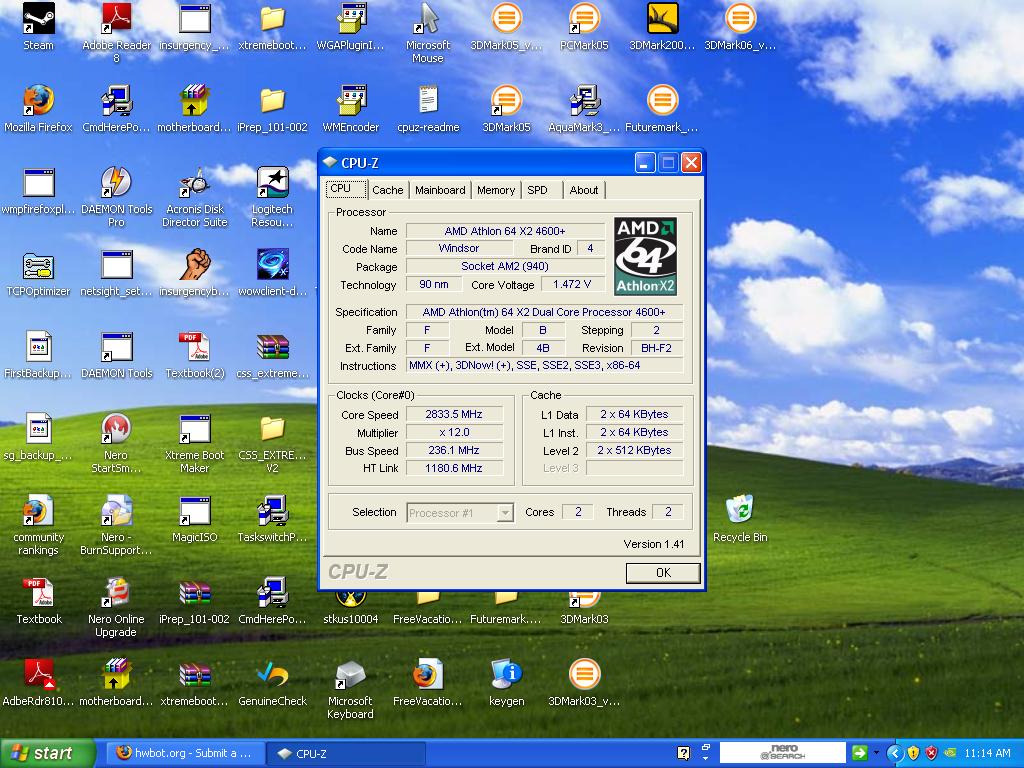Switch to the Mainboard tab
Viewport: 1024px width, 768px height.
tap(440, 190)
